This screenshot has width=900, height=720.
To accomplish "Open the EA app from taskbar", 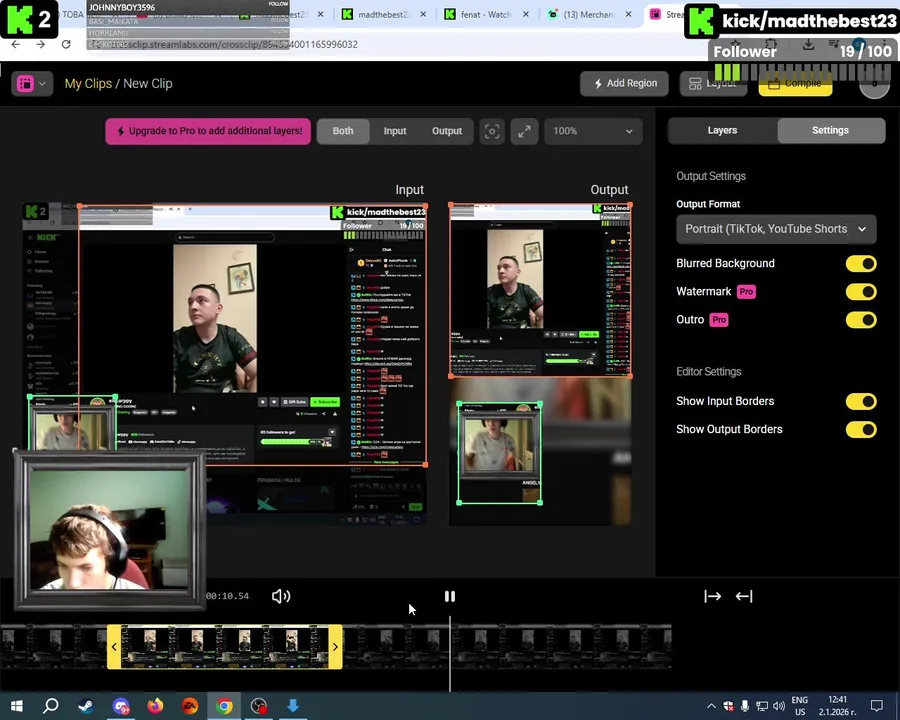I will (190, 706).
